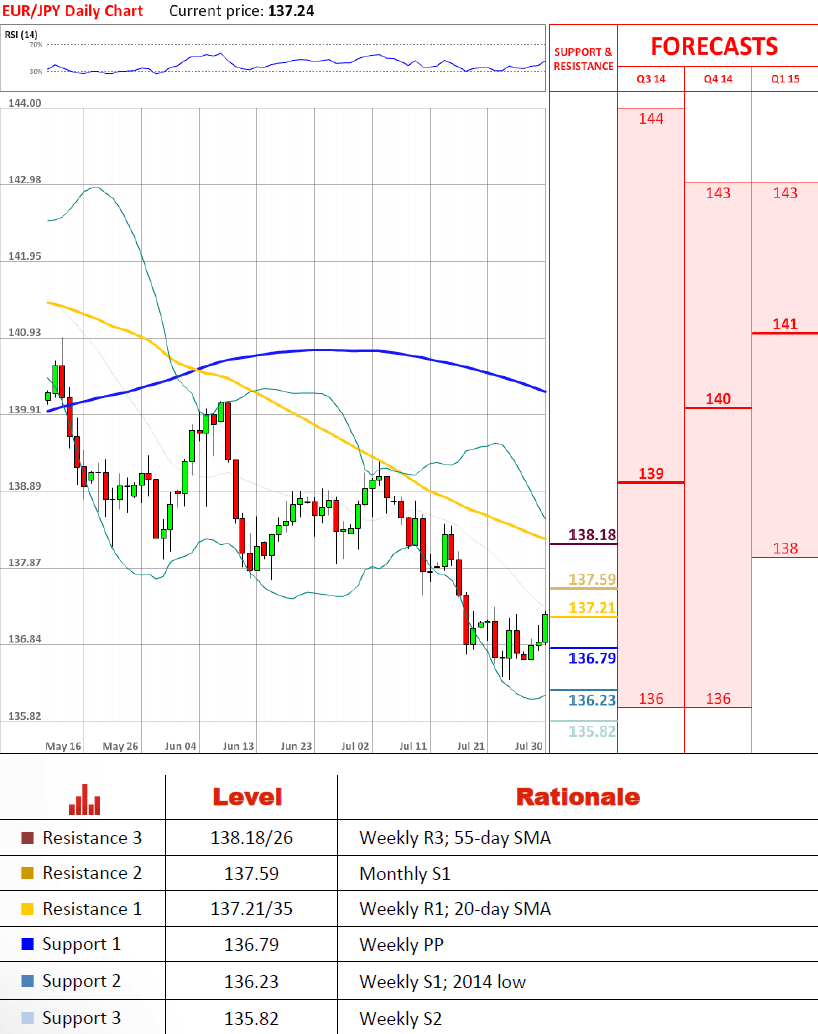Click the level value 138.18/26

[x=251, y=838]
